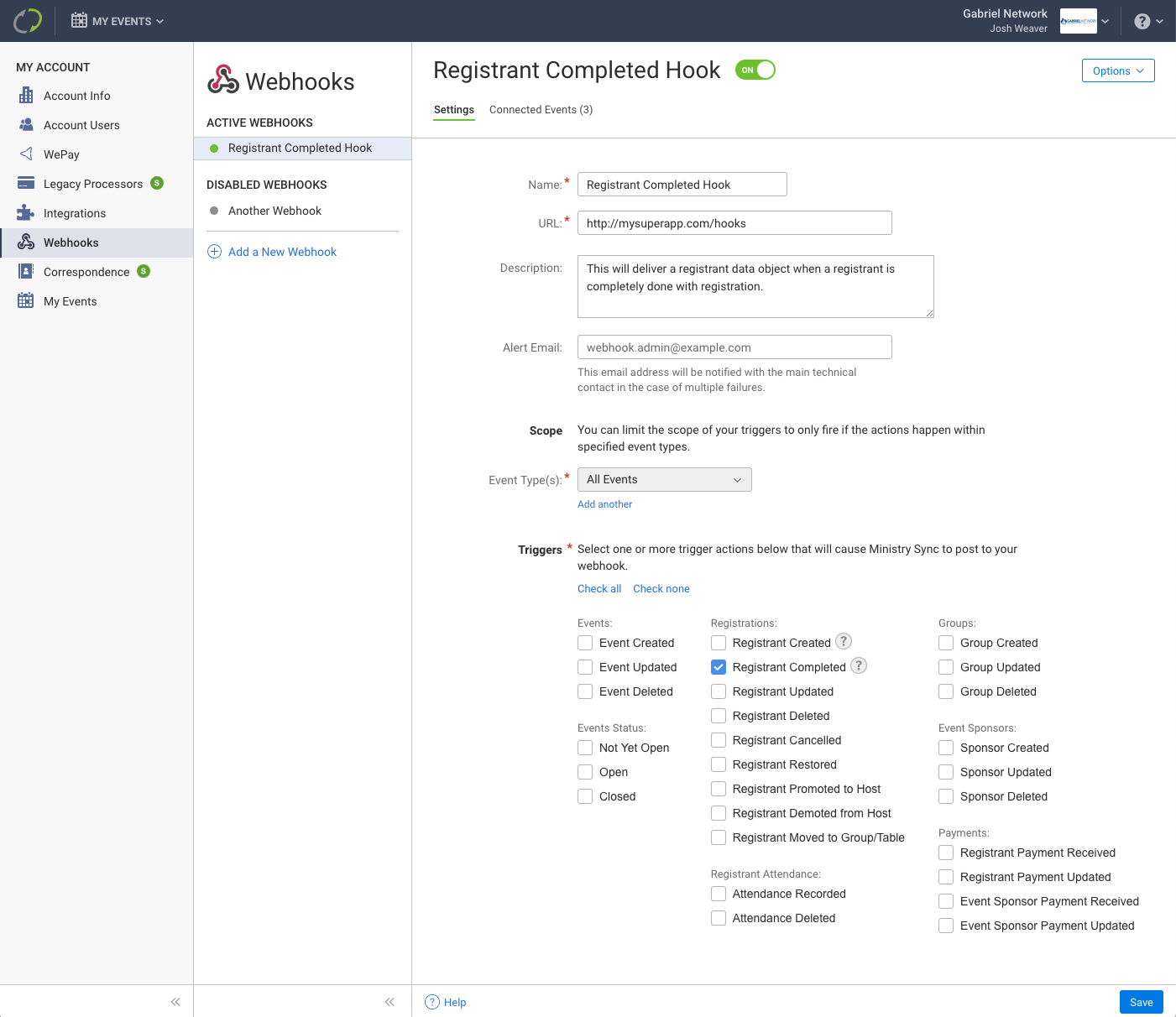Click into the Alert Email field
This screenshot has height=1017, width=1176.
pos(734,347)
